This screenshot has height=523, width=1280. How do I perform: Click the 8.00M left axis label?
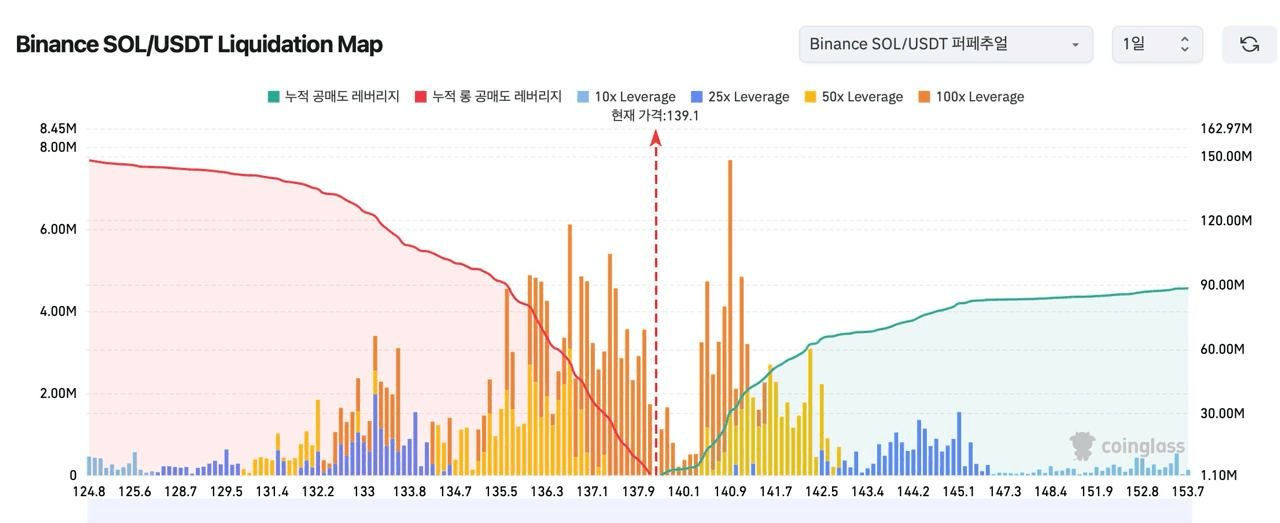tap(58, 147)
